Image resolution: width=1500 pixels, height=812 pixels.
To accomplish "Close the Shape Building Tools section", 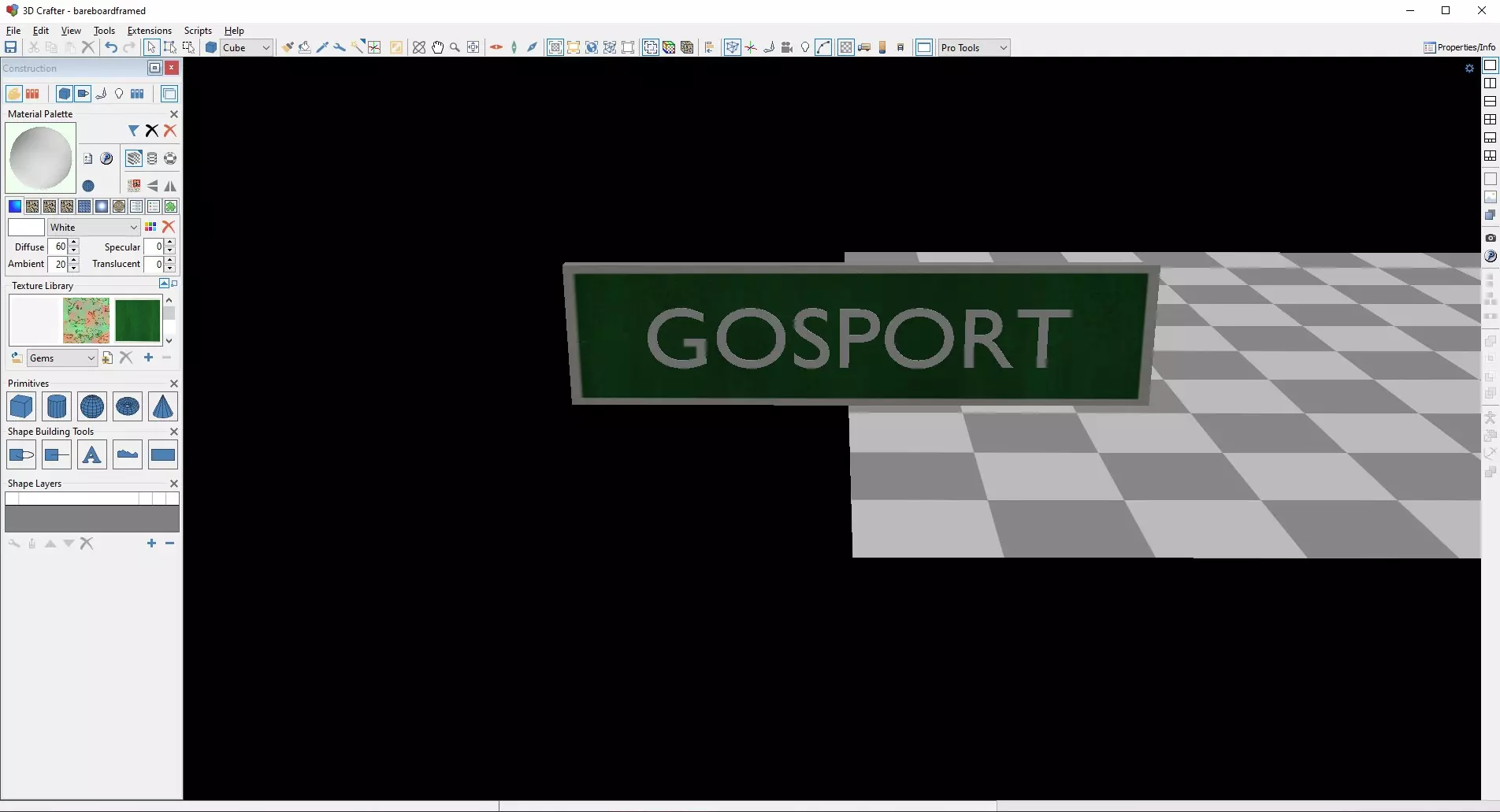I will click(174, 432).
